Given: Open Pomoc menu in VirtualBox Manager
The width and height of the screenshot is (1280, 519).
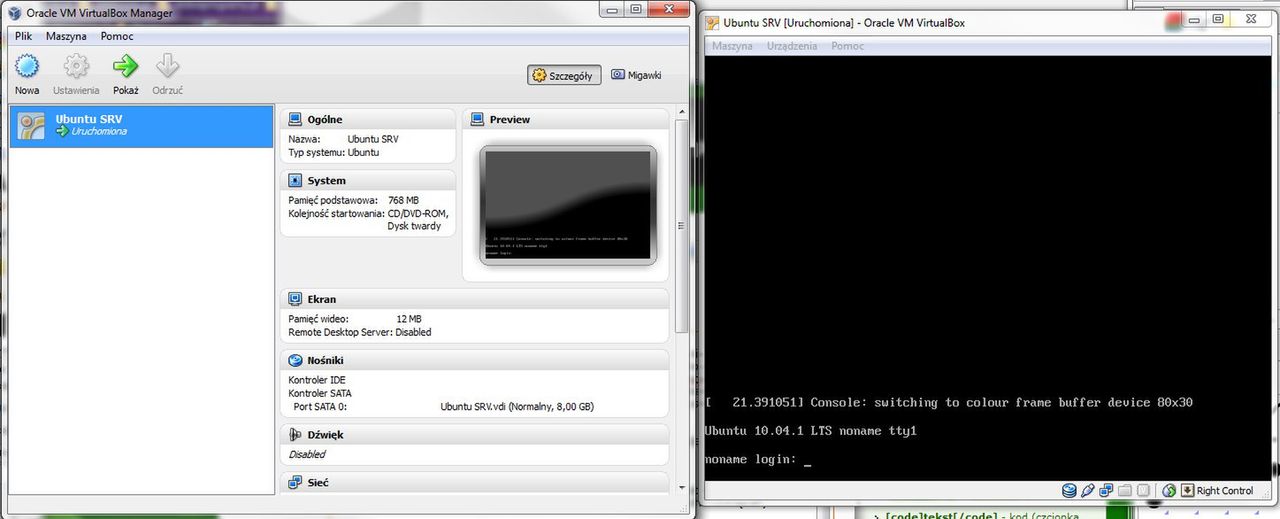Looking at the screenshot, I should pyautogui.click(x=117, y=36).
